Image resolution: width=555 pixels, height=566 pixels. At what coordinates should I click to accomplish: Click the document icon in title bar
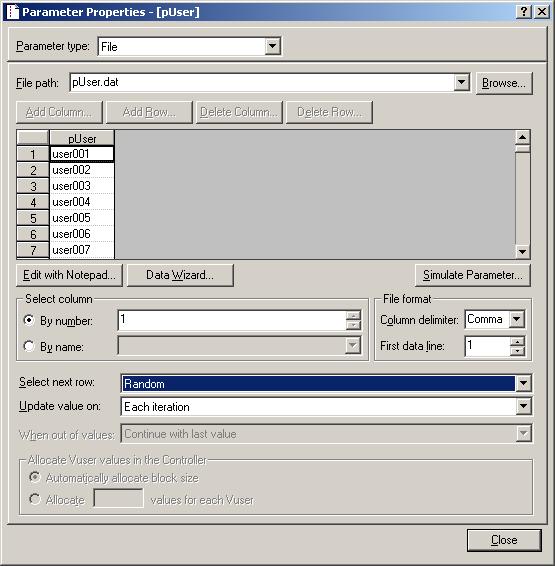(13, 12)
